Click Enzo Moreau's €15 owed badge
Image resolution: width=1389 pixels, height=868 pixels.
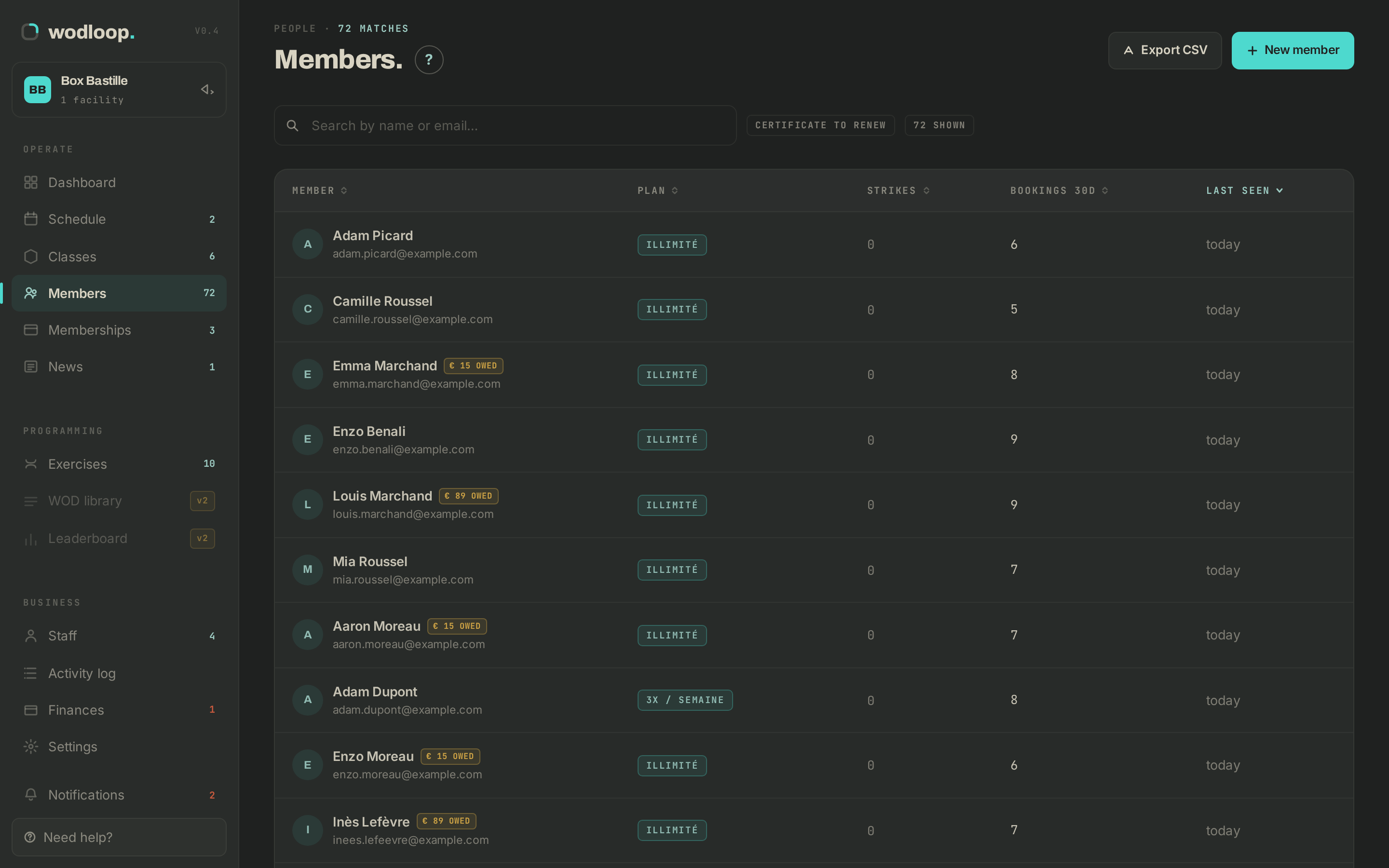[x=450, y=756]
